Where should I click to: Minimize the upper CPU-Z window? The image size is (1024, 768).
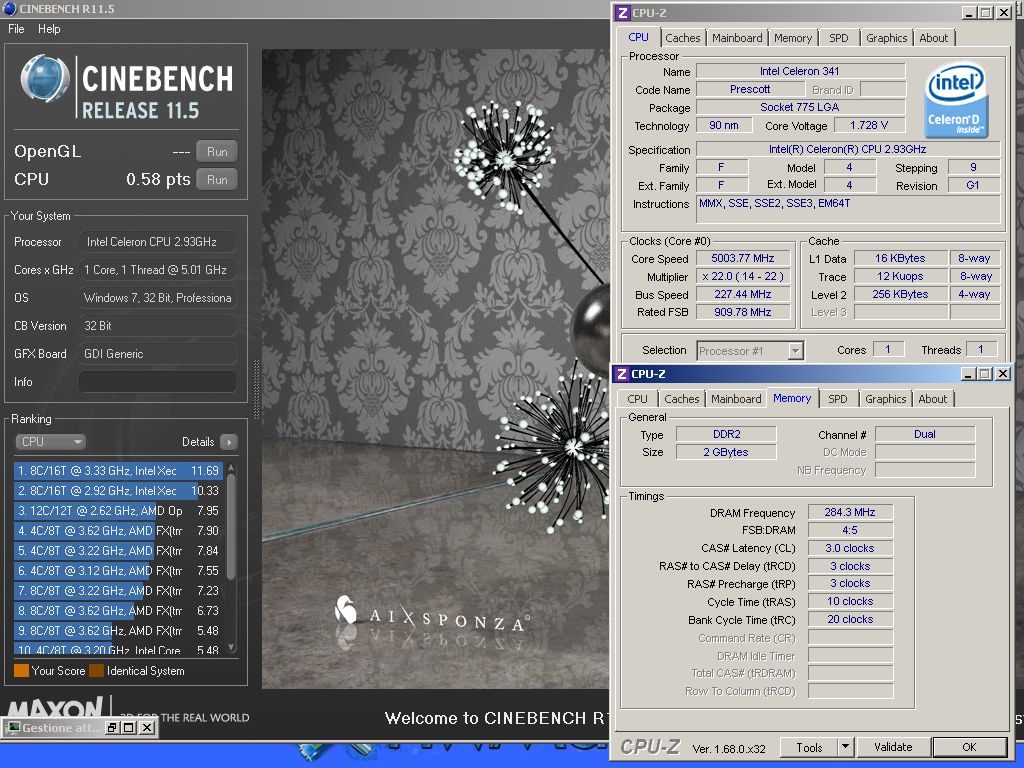pyautogui.click(x=969, y=12)
